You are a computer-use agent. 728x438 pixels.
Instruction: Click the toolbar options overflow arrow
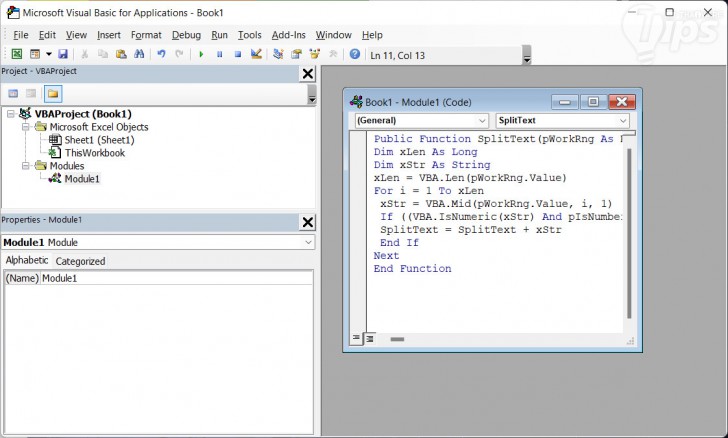(526, 55)
